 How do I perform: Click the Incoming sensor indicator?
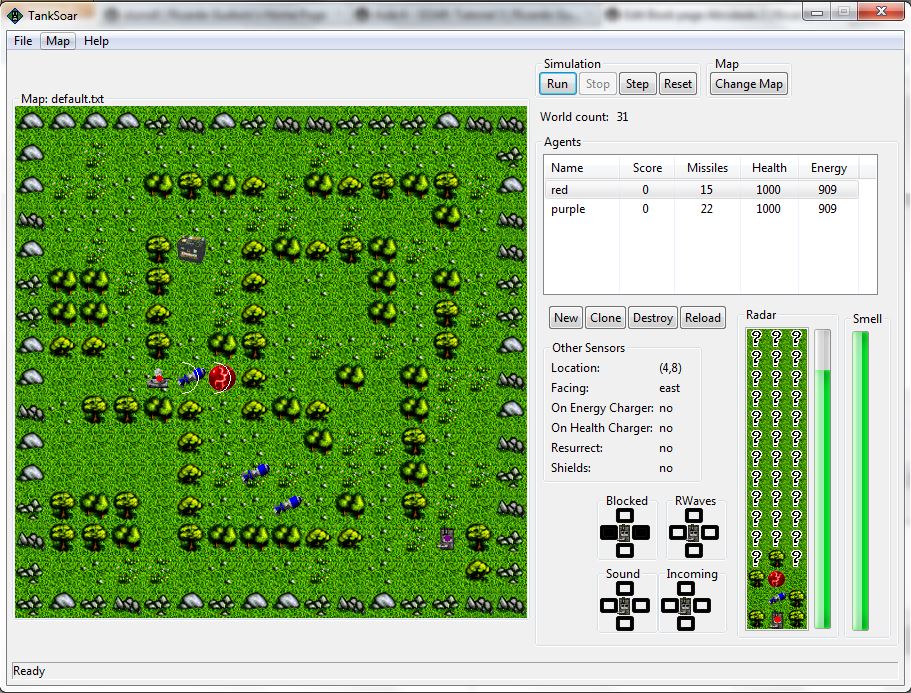(x=686, y=605)
